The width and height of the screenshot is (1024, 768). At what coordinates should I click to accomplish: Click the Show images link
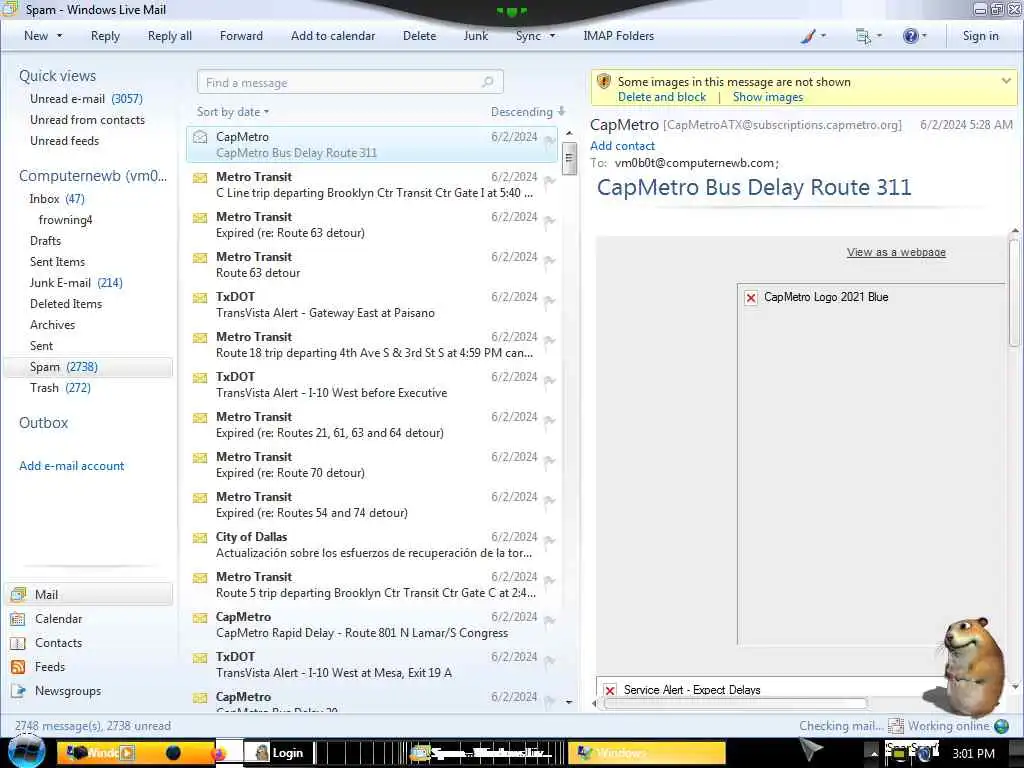pos(767,97)
